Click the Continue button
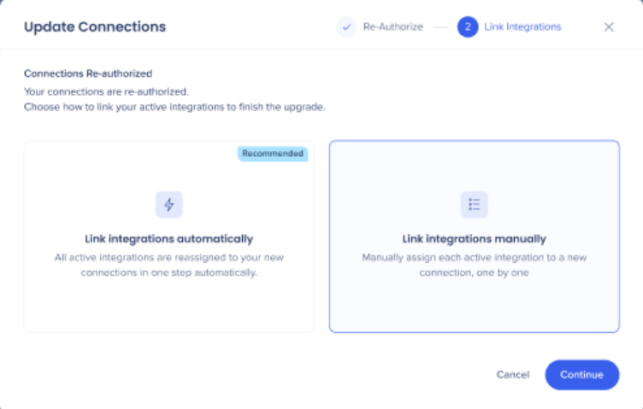 (582, 375)
